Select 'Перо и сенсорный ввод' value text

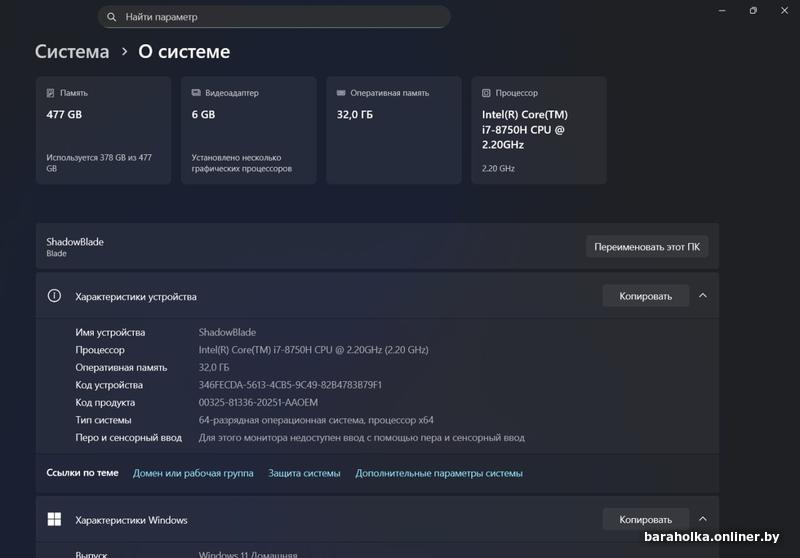(x=361, y=438)
